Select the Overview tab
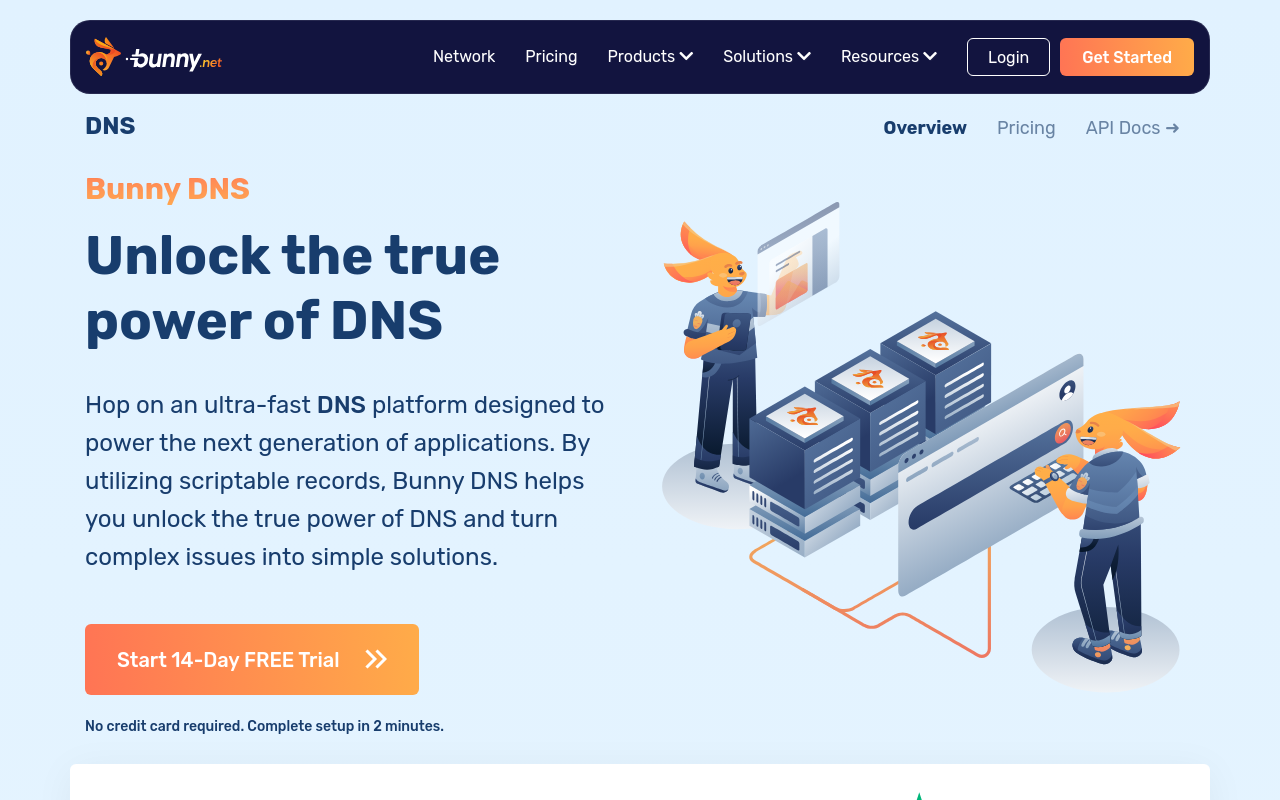The image size is (1280, 800). coord(925,128)
